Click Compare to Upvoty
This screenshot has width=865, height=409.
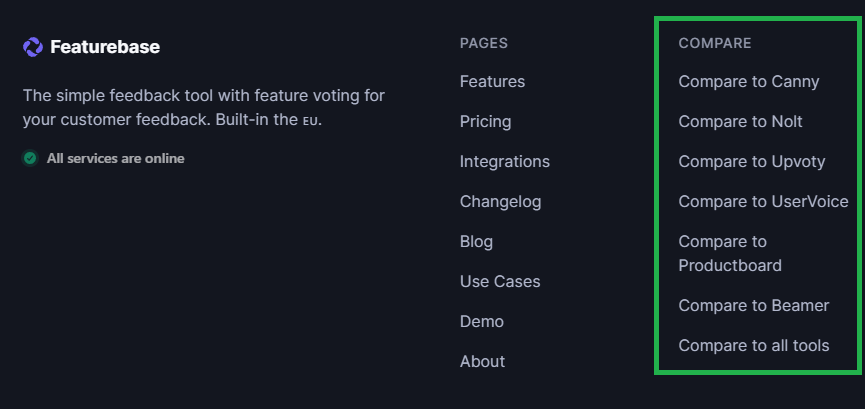click(x=751, y=161)
